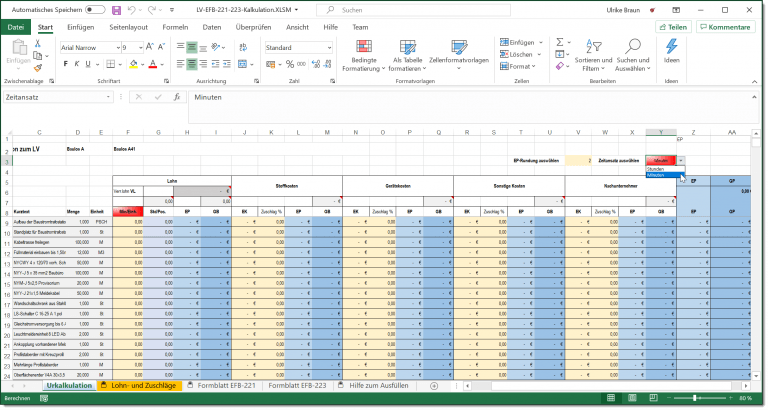Open Zellenformatvorlagen gallery

coord(459,56)
